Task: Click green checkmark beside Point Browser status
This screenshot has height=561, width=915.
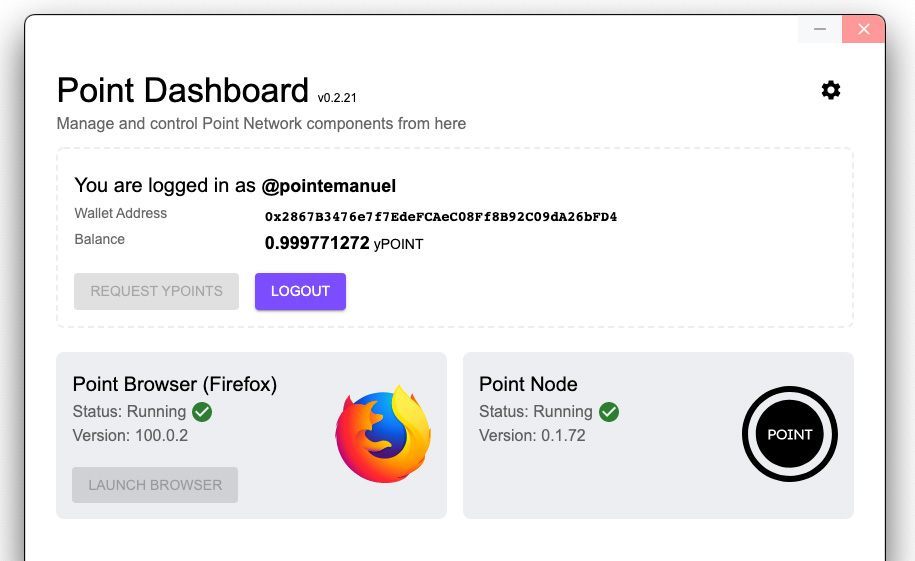Action: tap(202, 411)
